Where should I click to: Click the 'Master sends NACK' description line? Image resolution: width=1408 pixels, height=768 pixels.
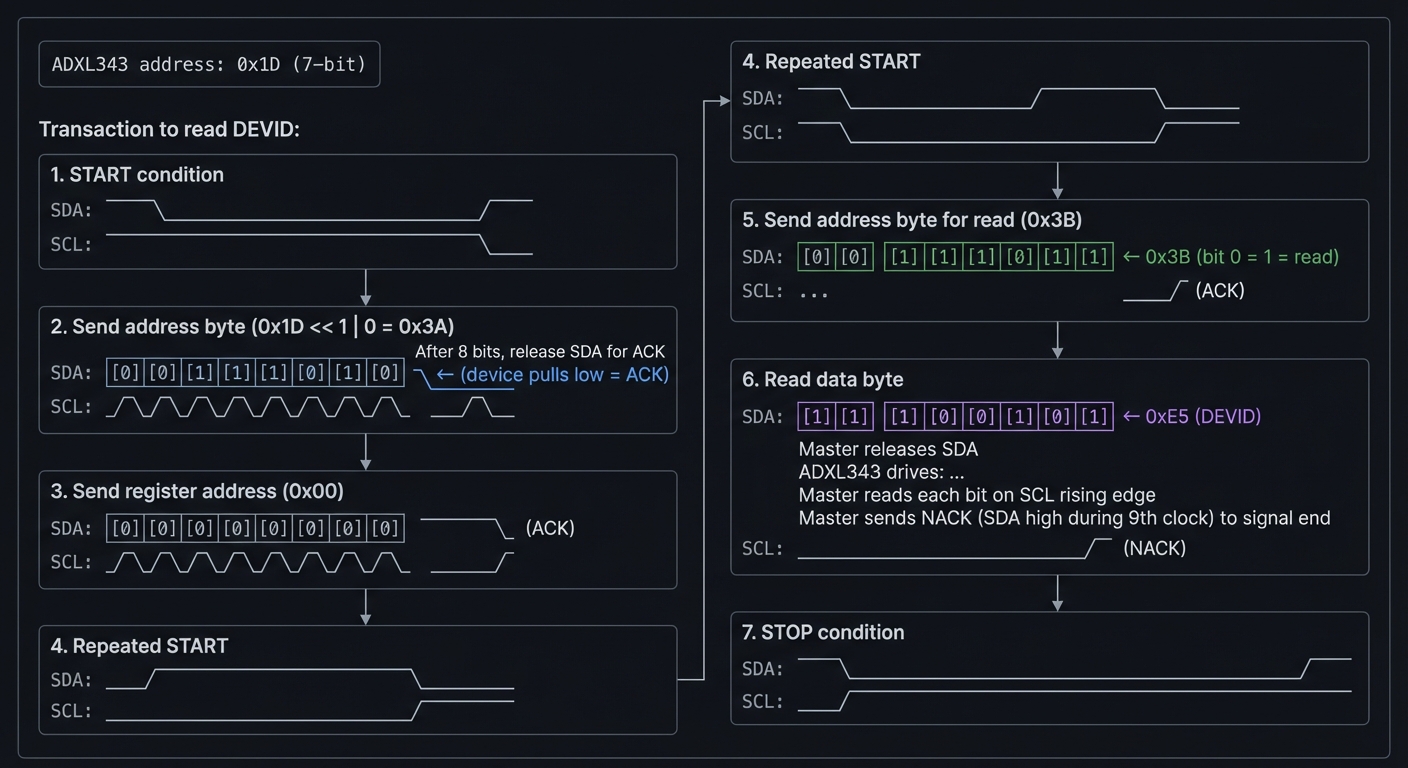point(1064,518)
